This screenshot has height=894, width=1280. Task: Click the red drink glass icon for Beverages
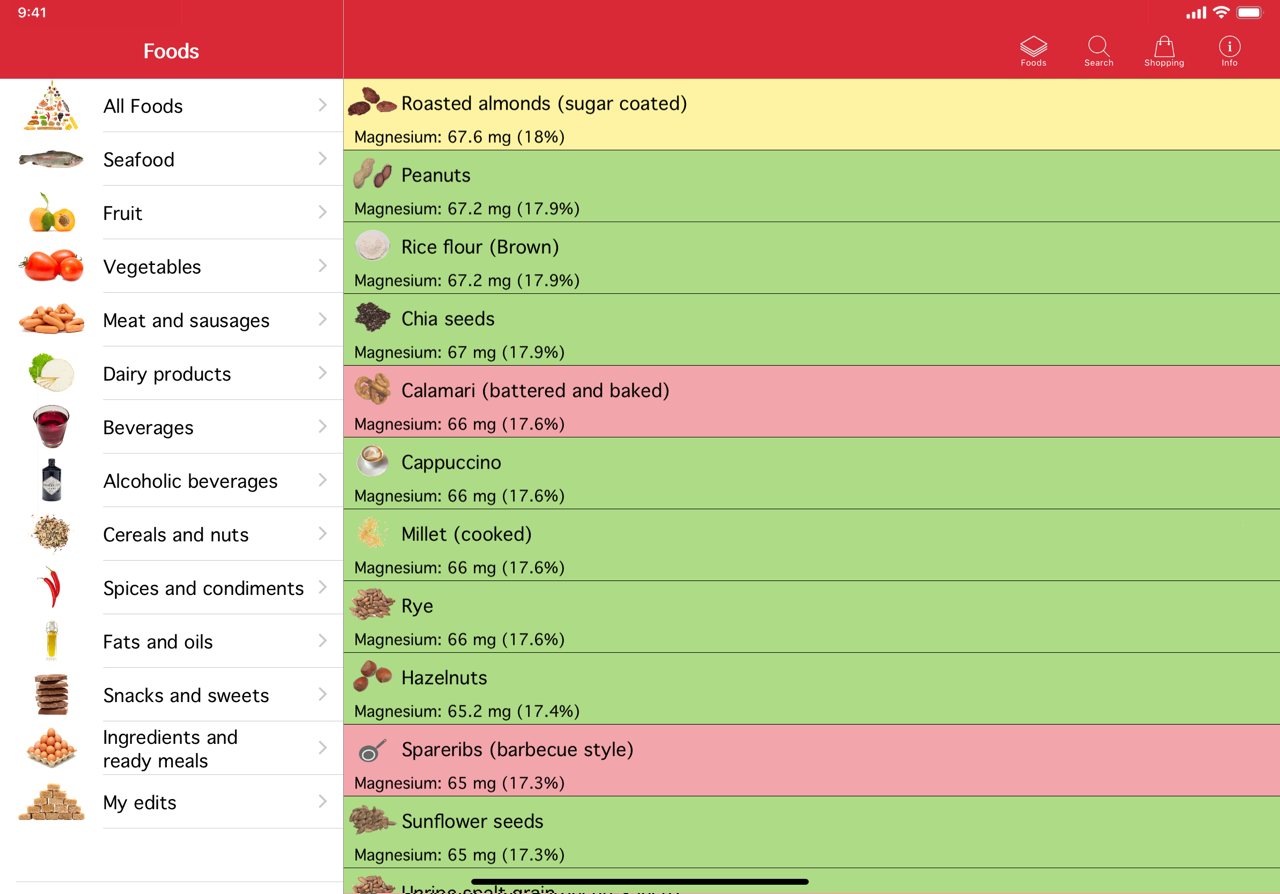(51, 427)
